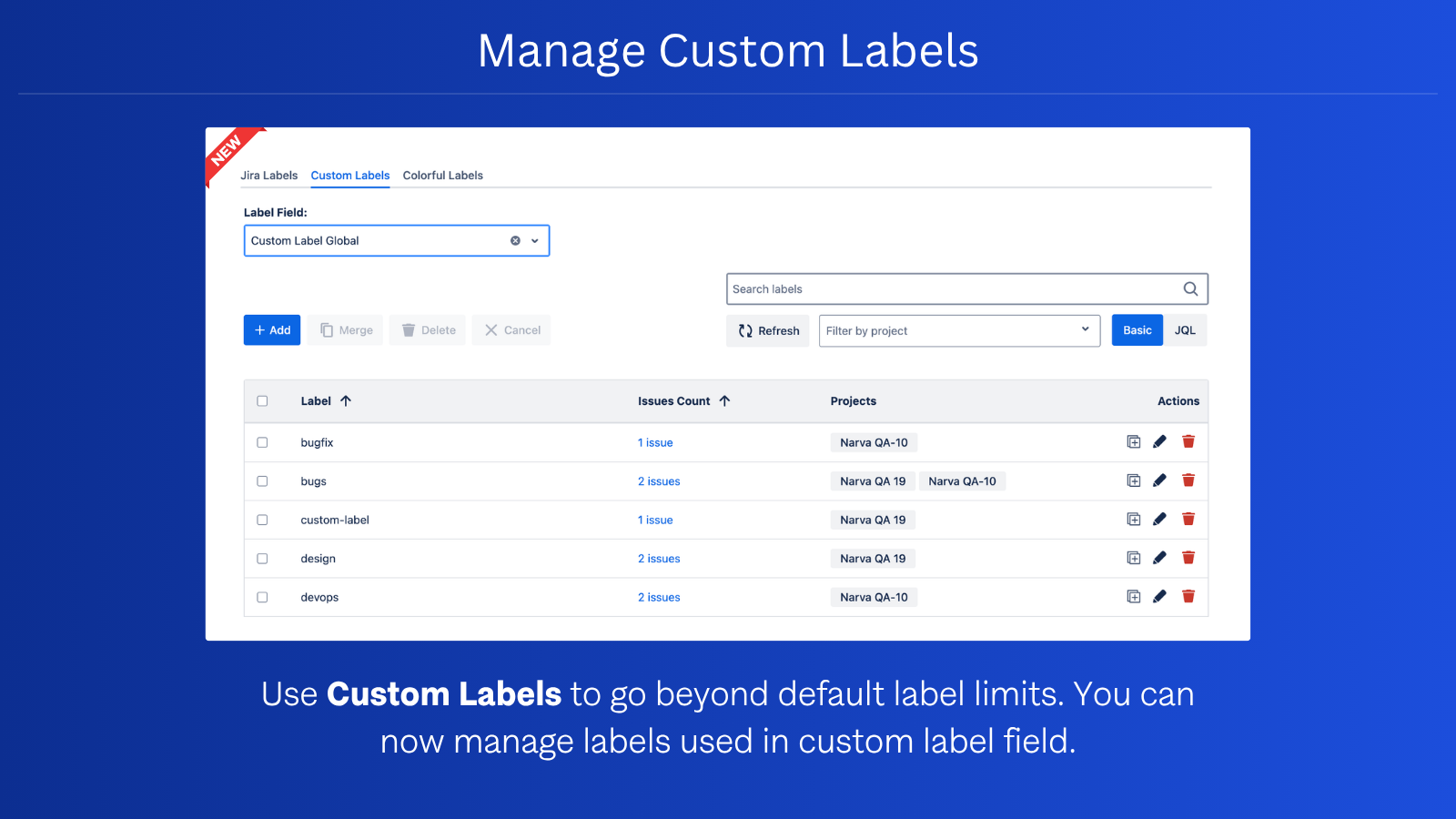
Task: Click the Projects column header
Action: pos(854,401)
